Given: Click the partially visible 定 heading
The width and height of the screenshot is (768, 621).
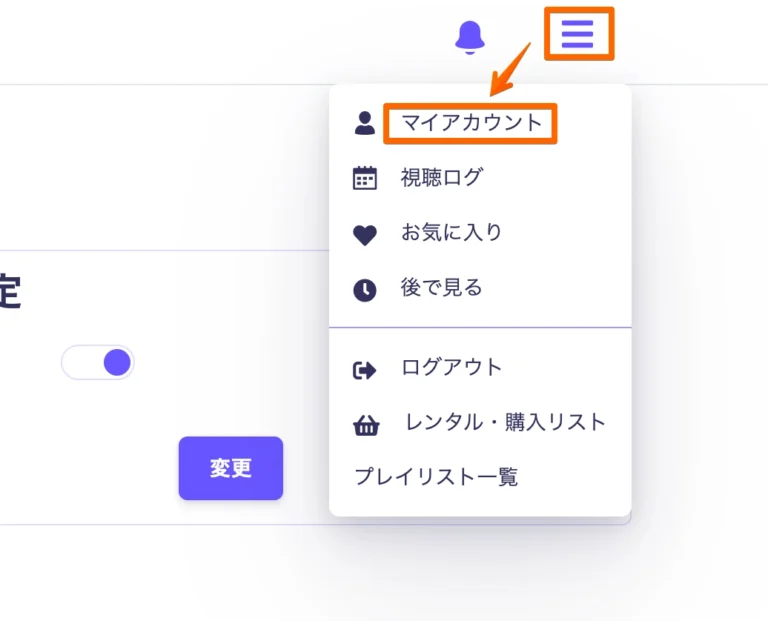Looking at the screenshot, I should tap(10, 295).
